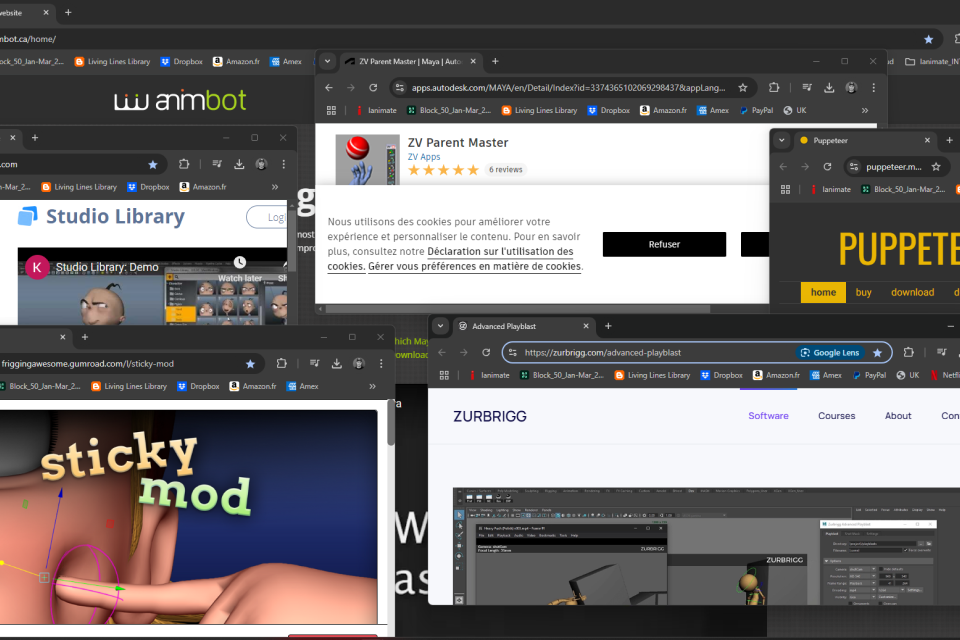Image resolution: width=960 pixels, height=640 pixels.
Task: Open PayPal bookmark in Autodesk window
Action: 757,110
